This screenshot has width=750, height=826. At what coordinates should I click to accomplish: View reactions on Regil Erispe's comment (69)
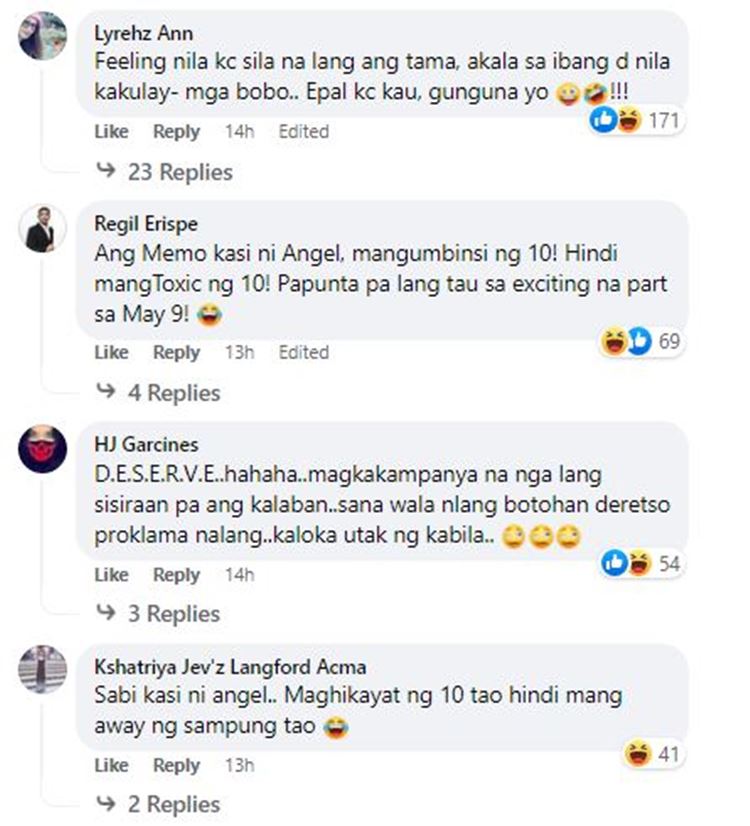(x=642, y=341)
